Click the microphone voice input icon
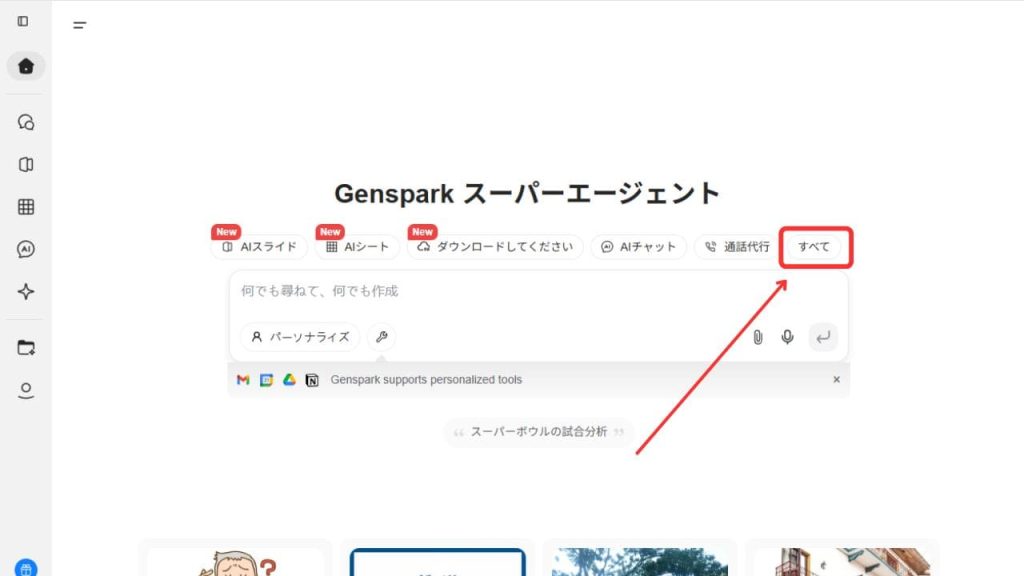Image resolution: width=1024 pixels, height=576 pixels. [788, 337]
